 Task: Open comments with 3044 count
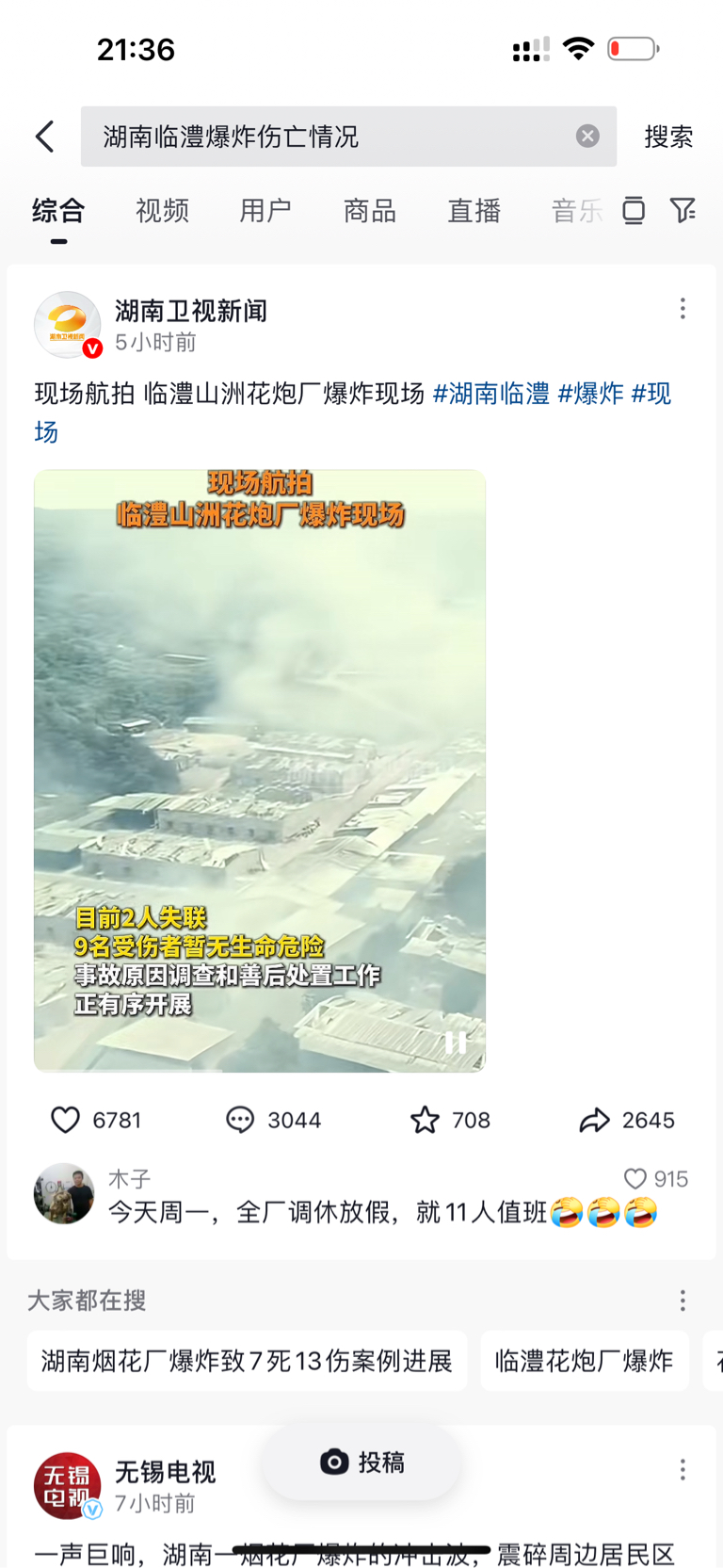tap(240, 1120)
